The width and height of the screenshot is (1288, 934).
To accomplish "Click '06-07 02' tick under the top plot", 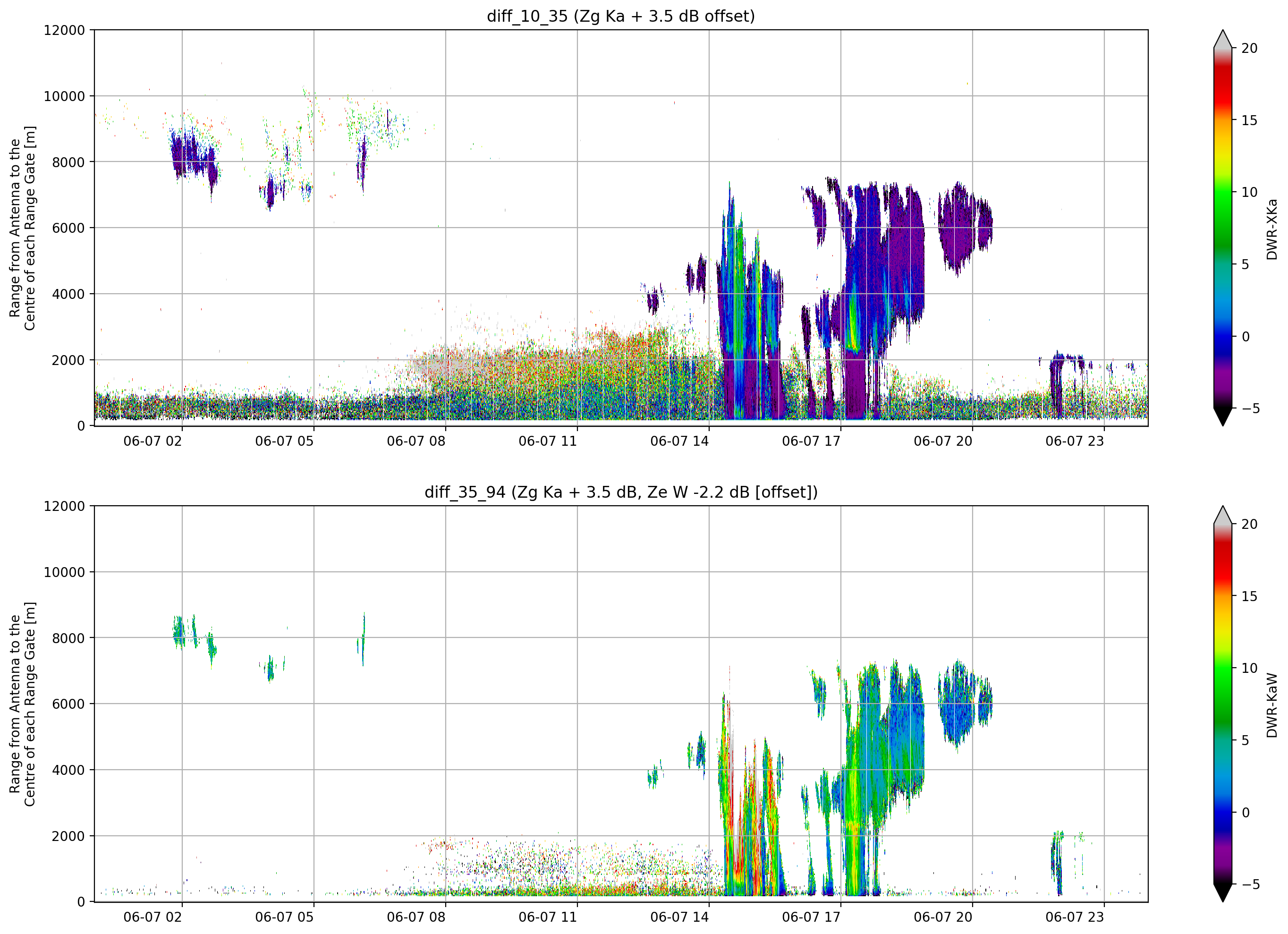I will pos(153,442).
